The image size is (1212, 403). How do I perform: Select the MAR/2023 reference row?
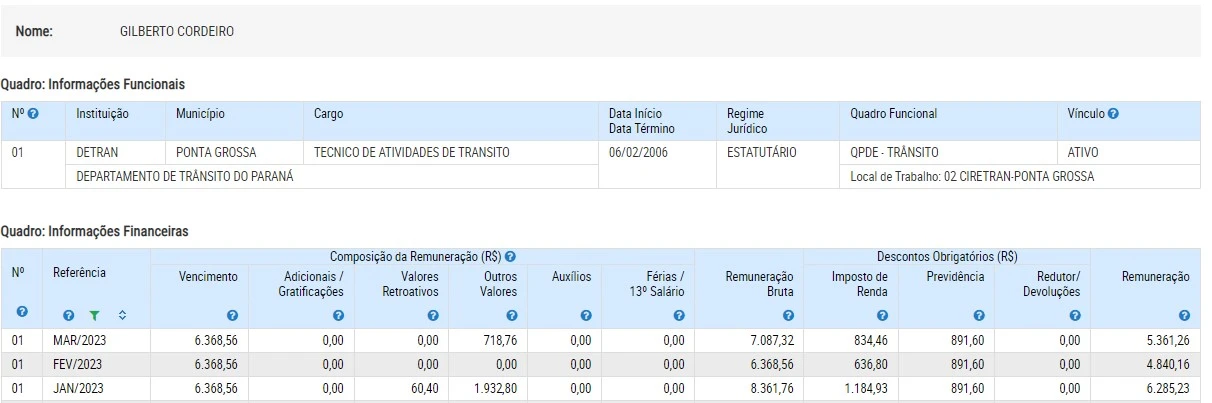click(78, 341)
